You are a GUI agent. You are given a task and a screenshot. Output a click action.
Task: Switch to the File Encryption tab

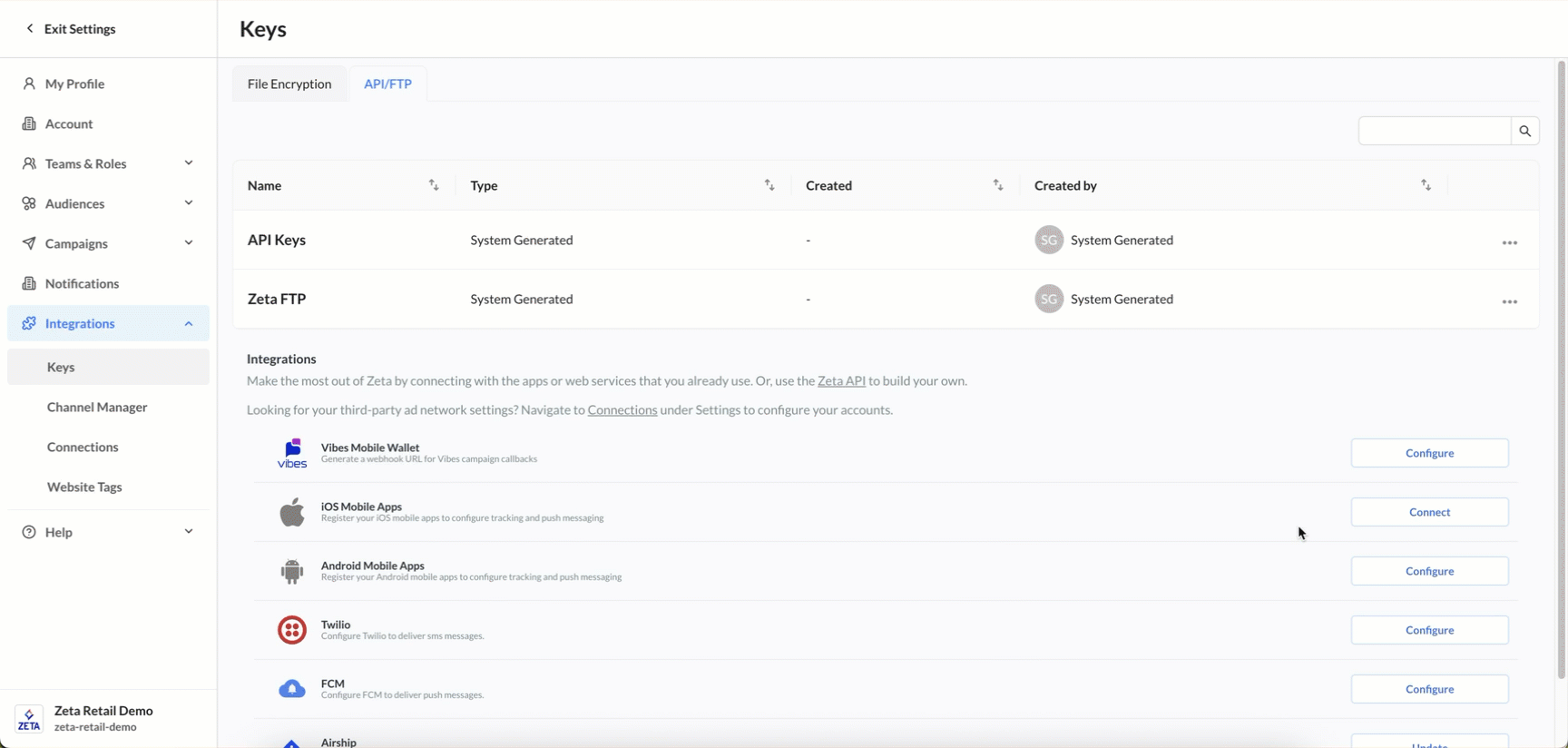[x=289, y=84]
